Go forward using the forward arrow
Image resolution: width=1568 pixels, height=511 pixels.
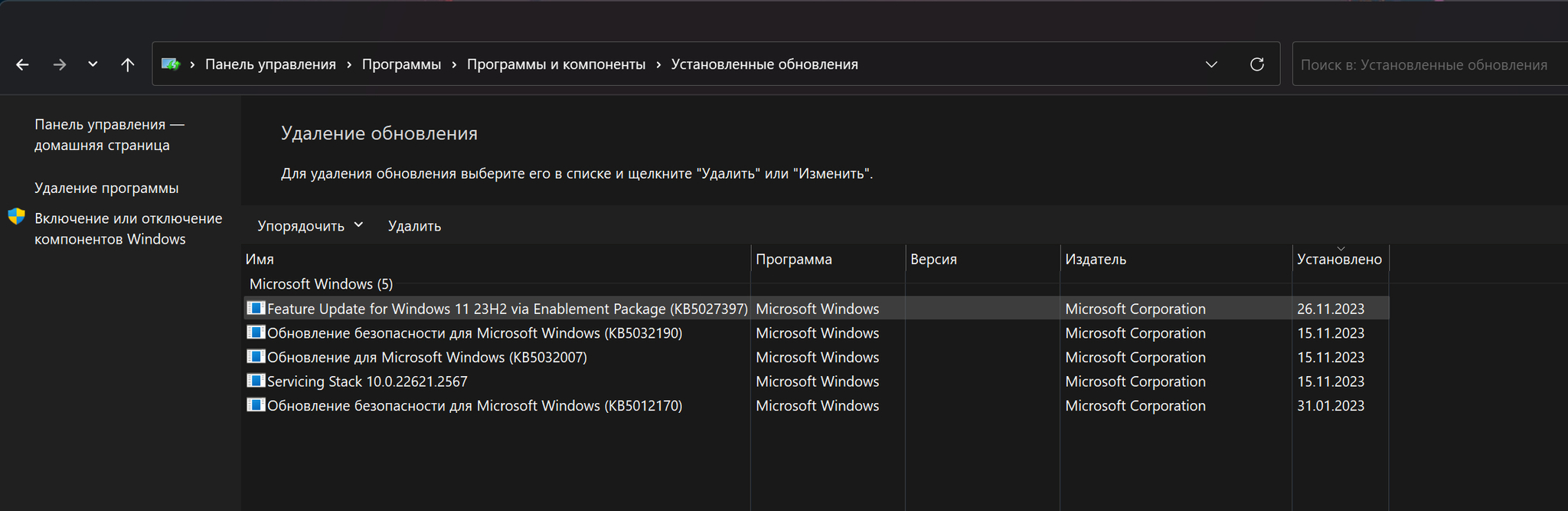(59, 65)
